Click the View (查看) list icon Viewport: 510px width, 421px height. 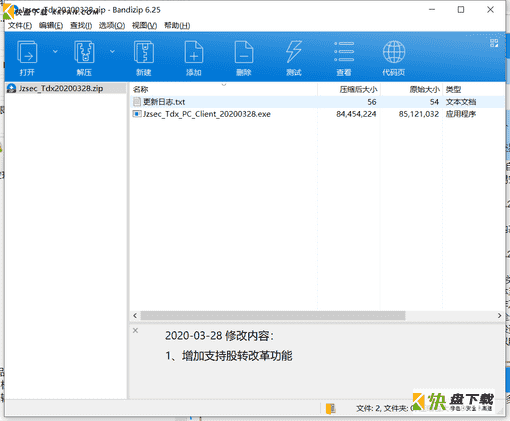tap(344, 52)
